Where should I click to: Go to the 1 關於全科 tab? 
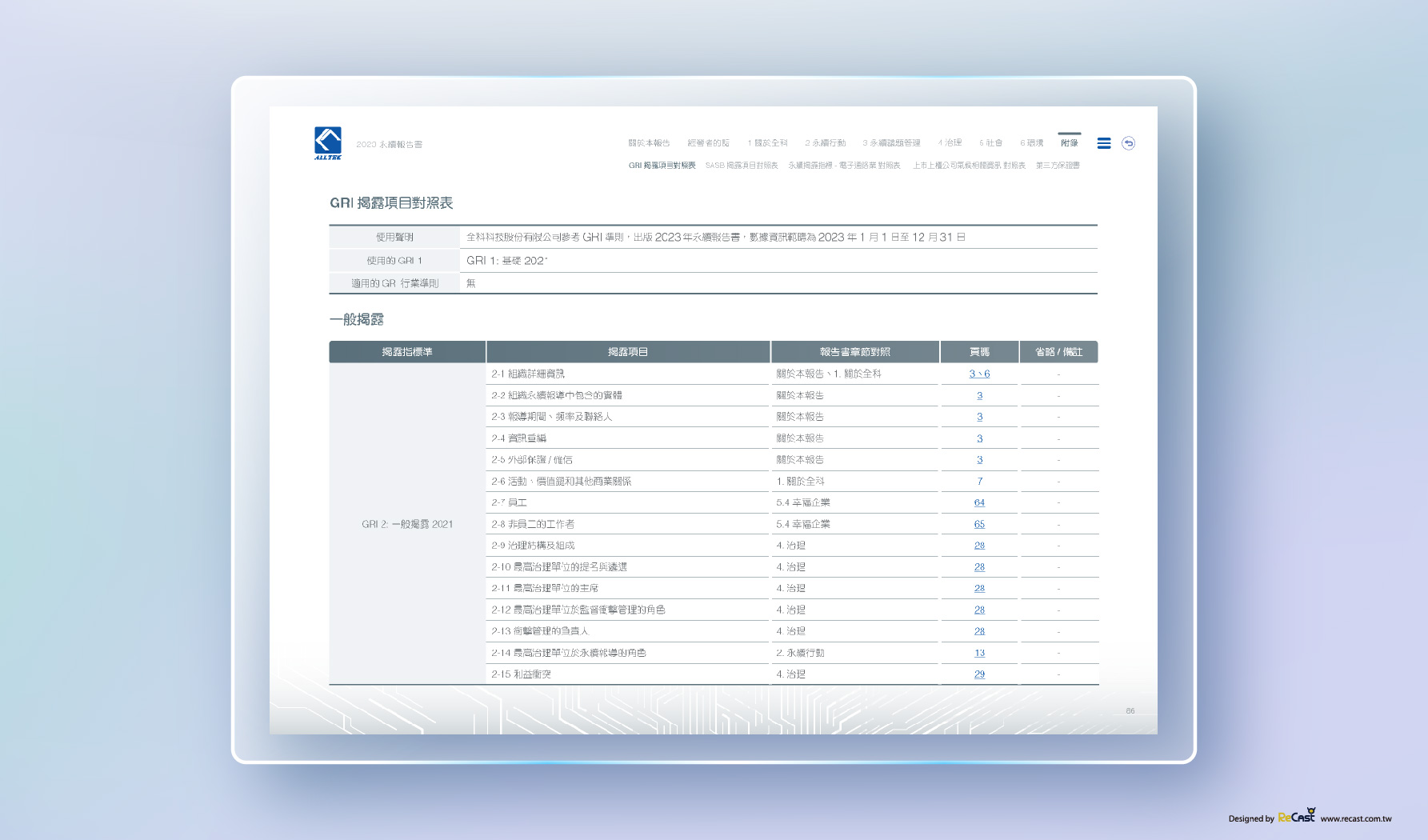pos(767,143)
